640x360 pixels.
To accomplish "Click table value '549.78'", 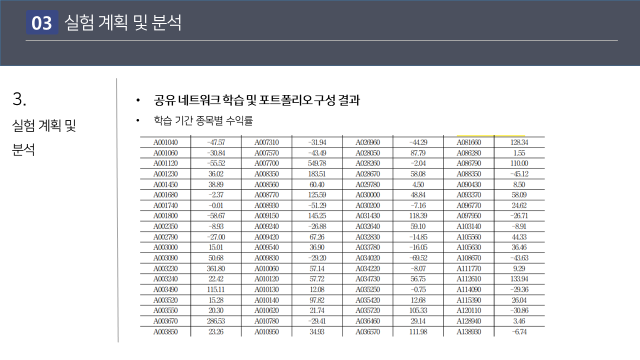I will click(317, 163).
